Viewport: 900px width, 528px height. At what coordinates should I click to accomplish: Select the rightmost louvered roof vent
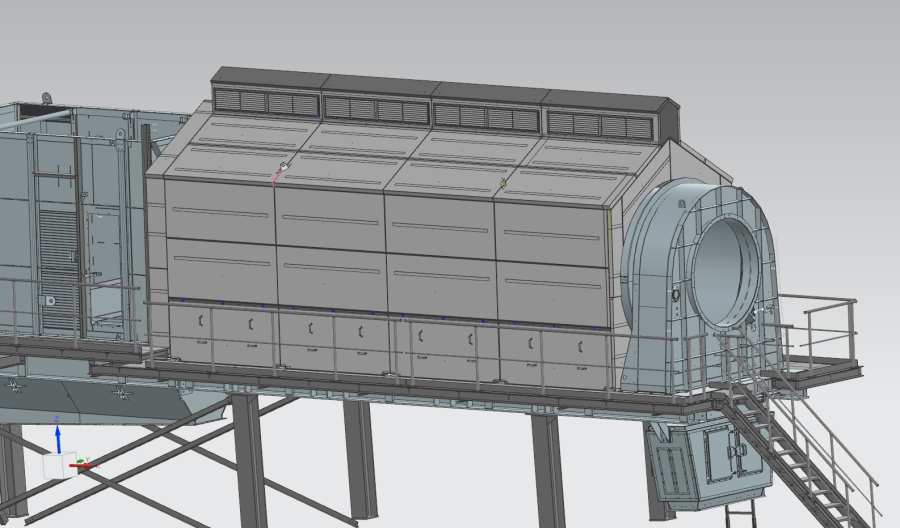pos(599,126)
